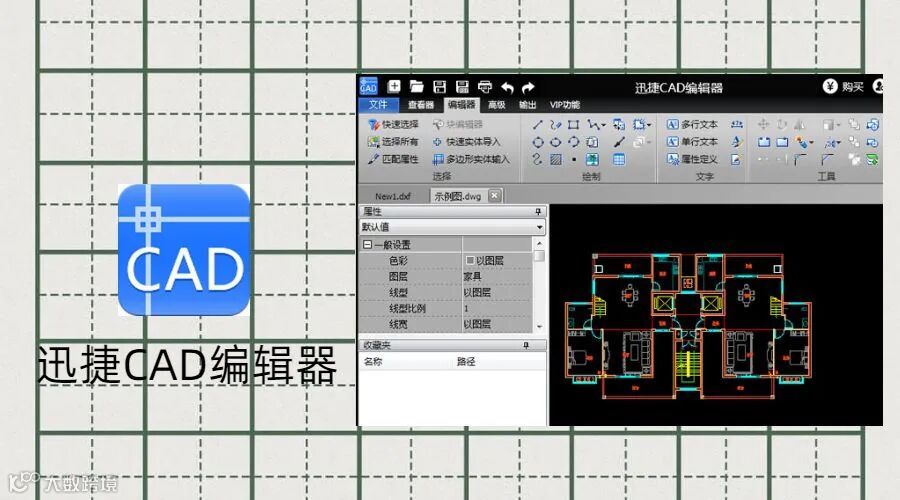Click the floor plan drawing in canvas

(689, 325)
